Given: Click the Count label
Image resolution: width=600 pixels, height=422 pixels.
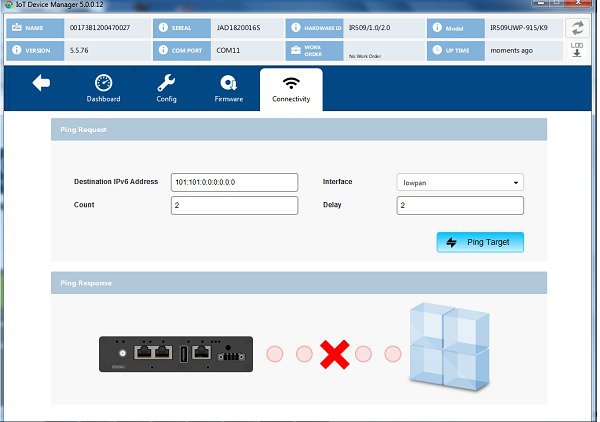Looking at the screenshot, I should (x=84, y=205).
